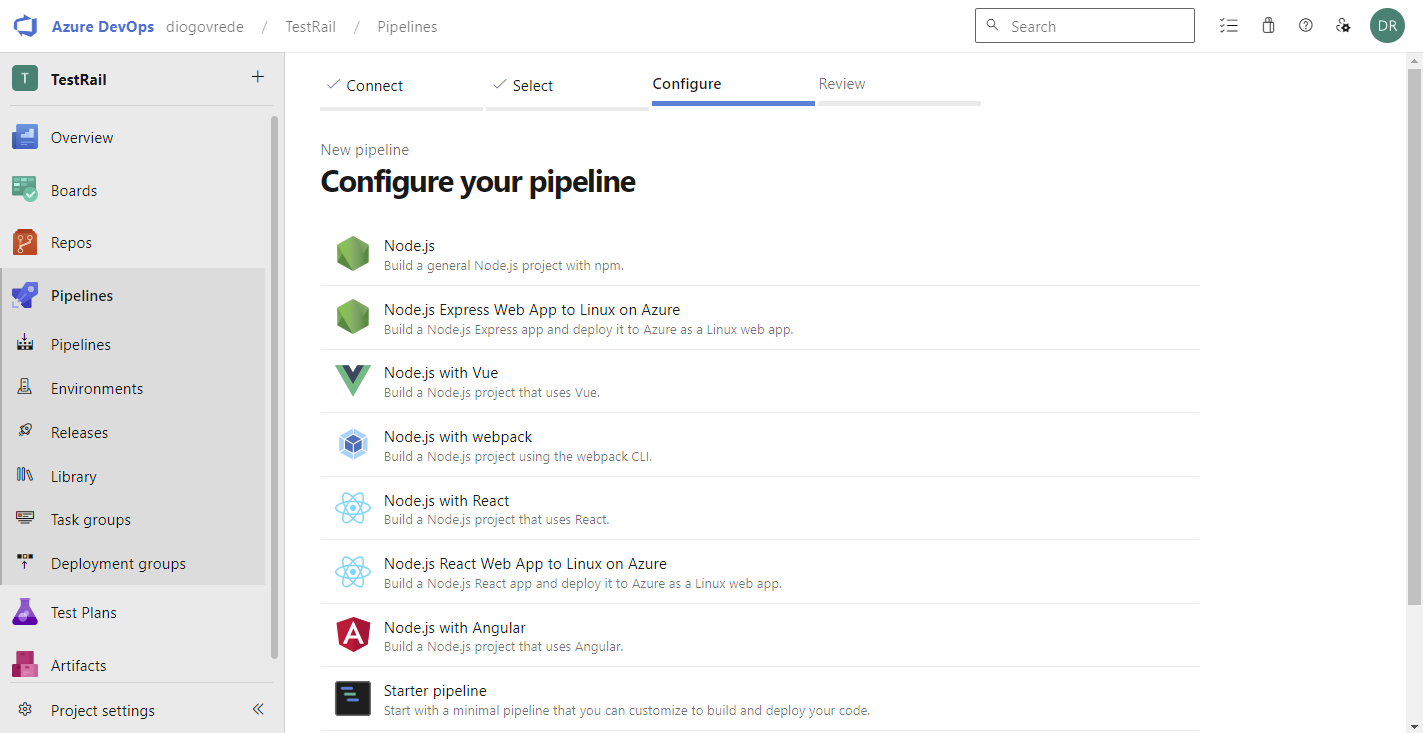Open the User settings icon
Screen dimensions: 1423x733
pyautogui.click(x=1344, y=26)
